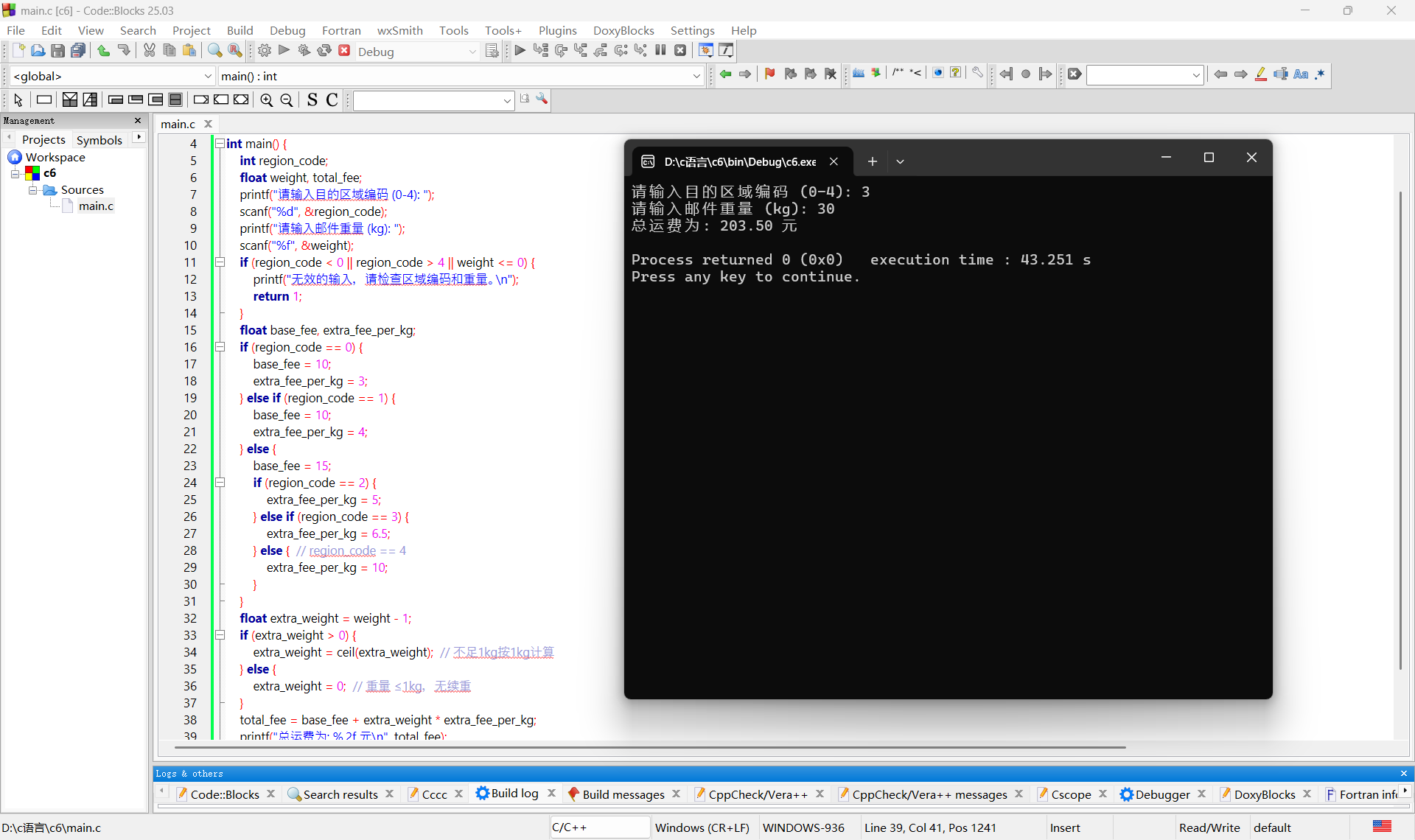
Task: Abort the build with red X icon
Action: [344, 51]
